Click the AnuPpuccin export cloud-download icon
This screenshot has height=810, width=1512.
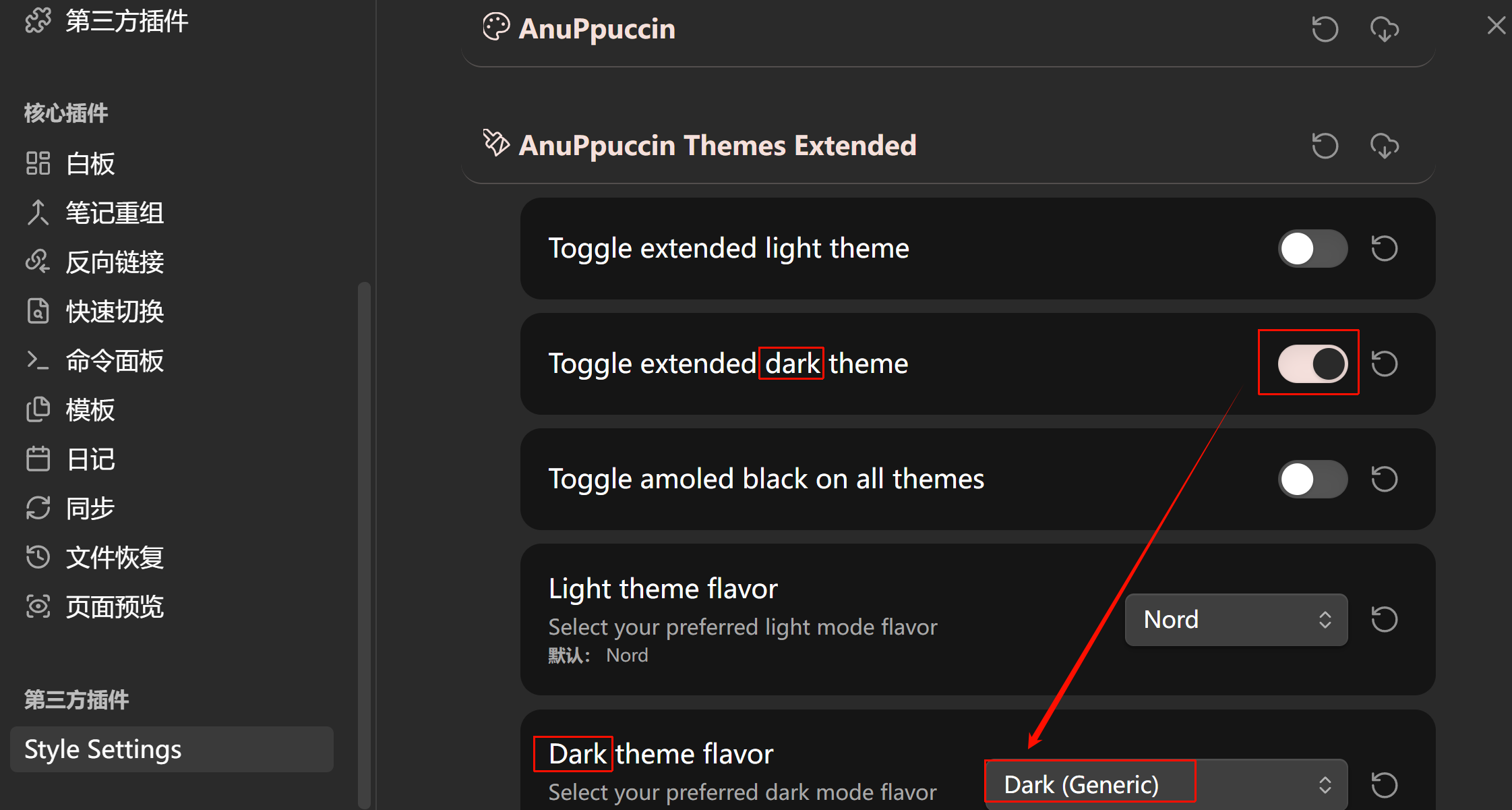[x=1384, y=29]
